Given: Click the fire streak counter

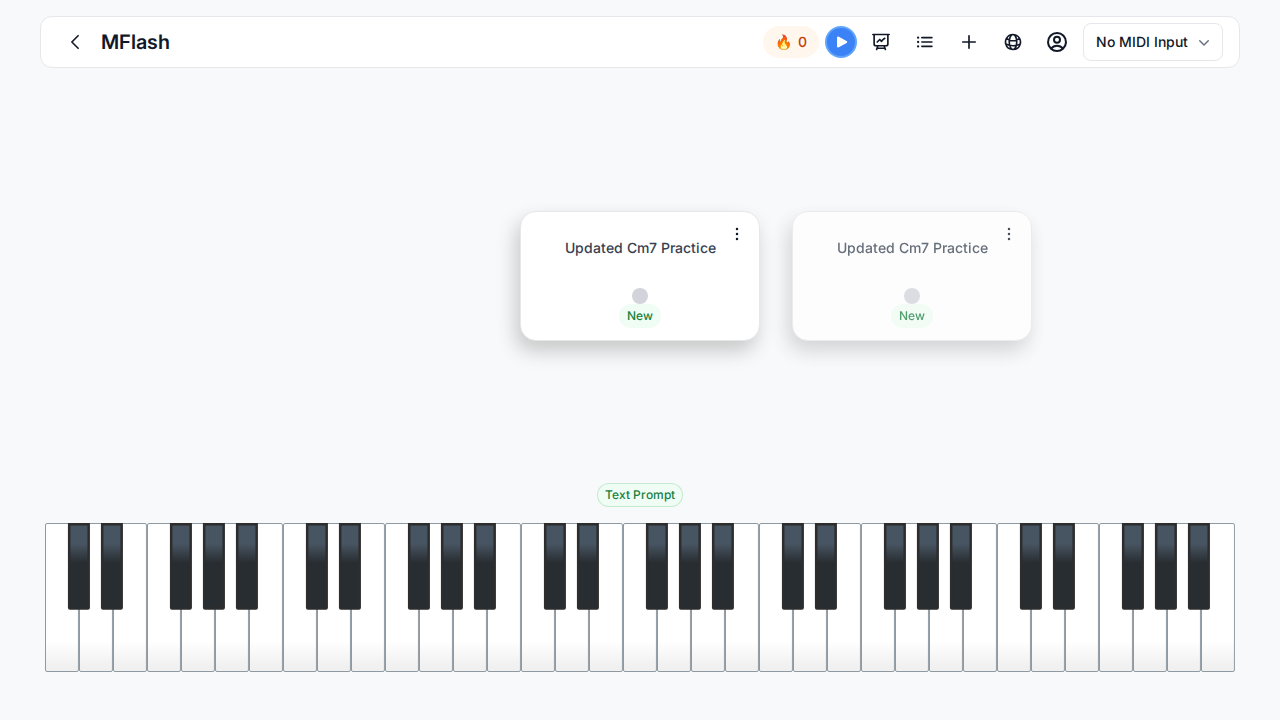Looking at the screenshot, I should (x=791, y=42).
